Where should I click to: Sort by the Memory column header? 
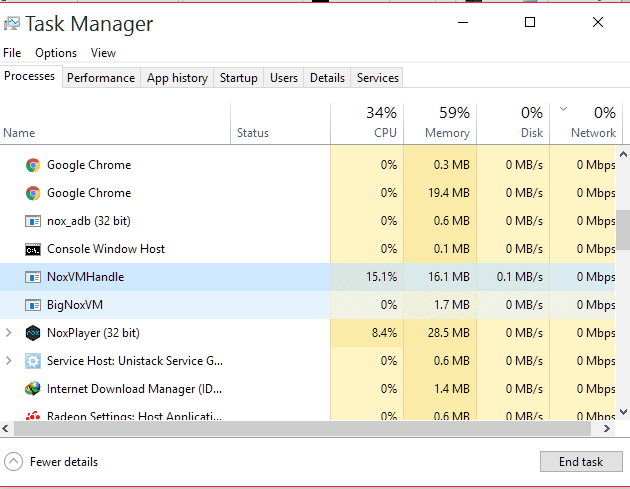click(x=440, y=124)
